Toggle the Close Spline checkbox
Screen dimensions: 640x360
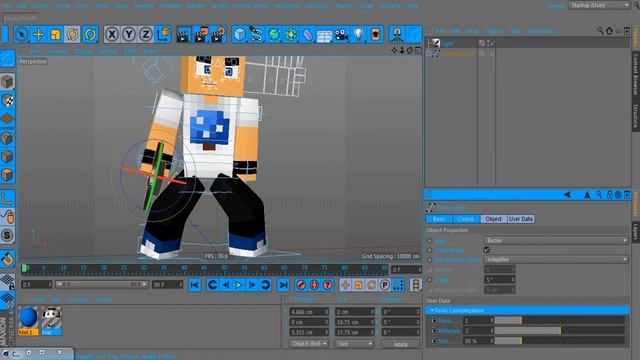[487, 250]
